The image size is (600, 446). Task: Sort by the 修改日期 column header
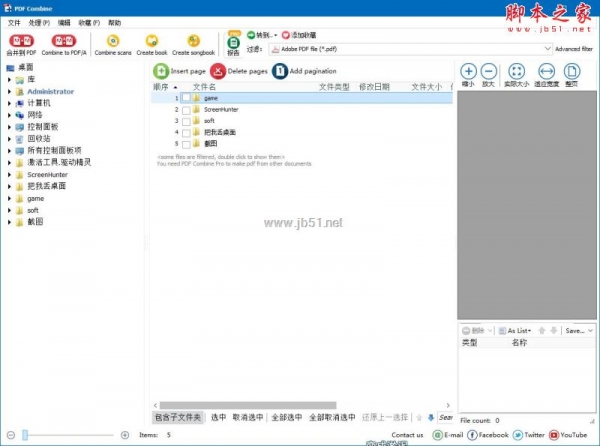(x=374, y=87)
